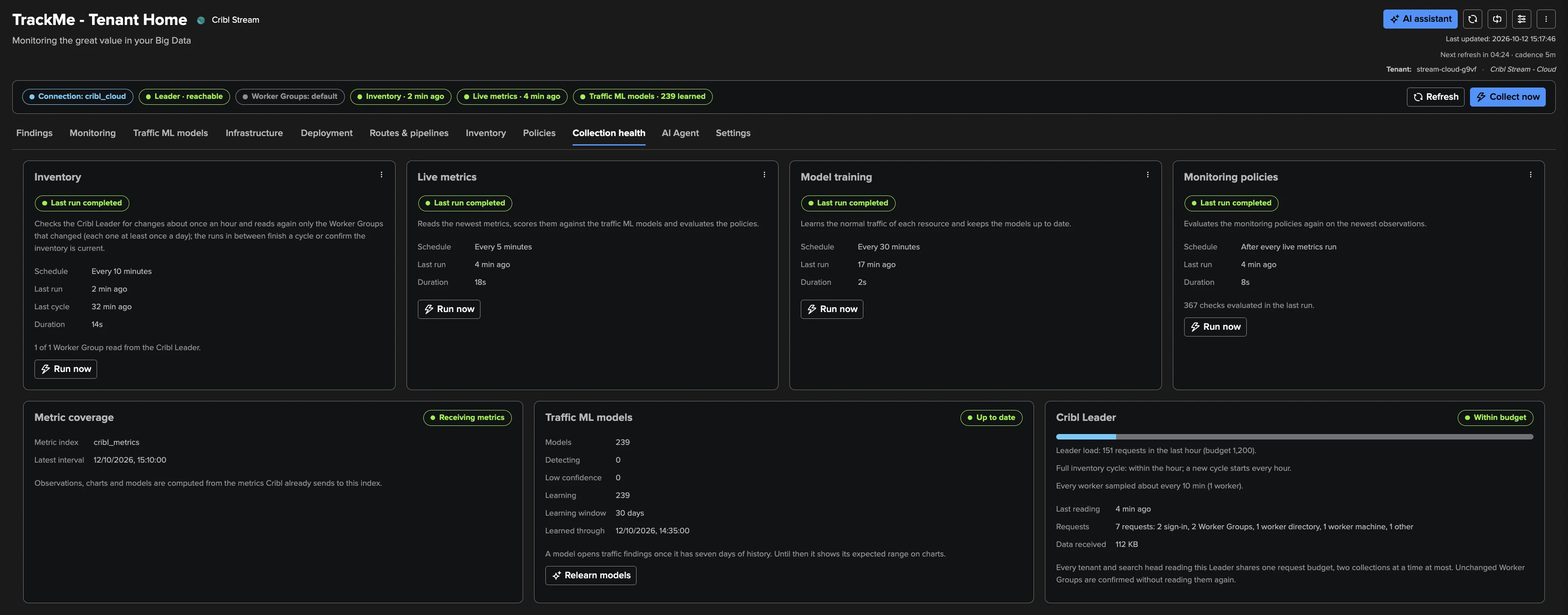
Task: Click the Receiving metrics badge
Action: (467, 417)
